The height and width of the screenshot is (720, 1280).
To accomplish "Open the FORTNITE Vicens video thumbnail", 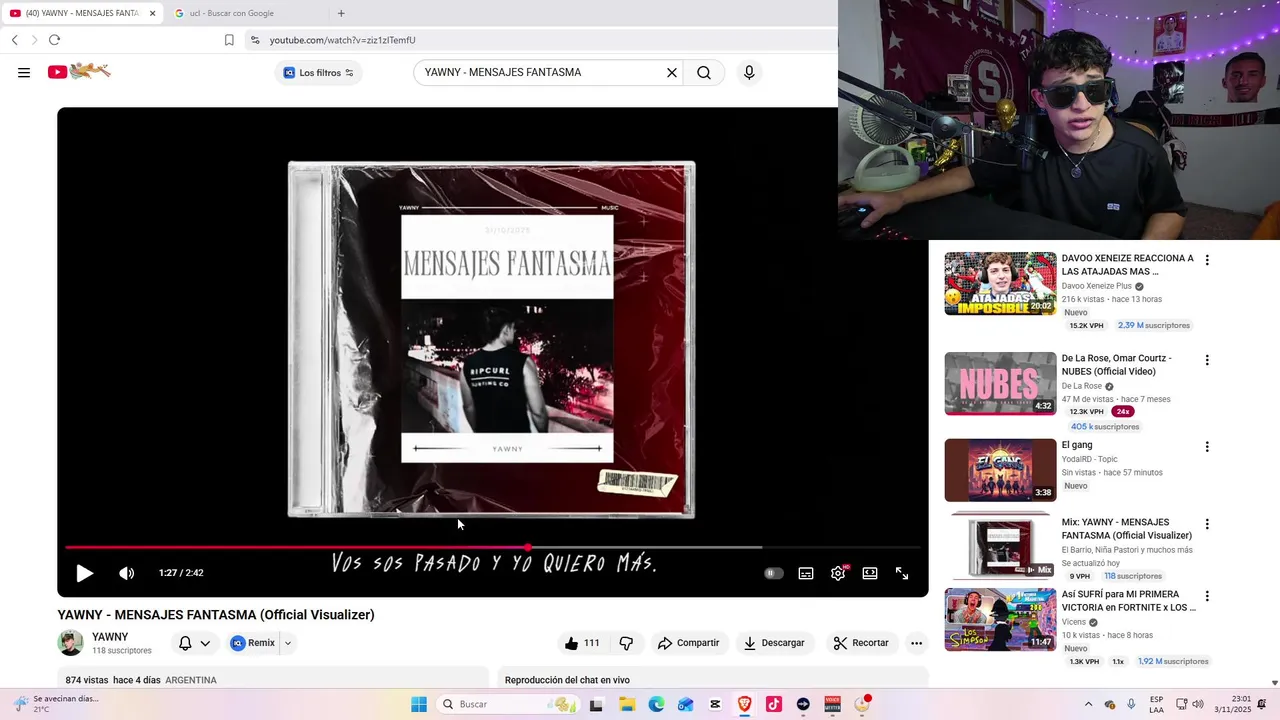I will point(1000,619).
